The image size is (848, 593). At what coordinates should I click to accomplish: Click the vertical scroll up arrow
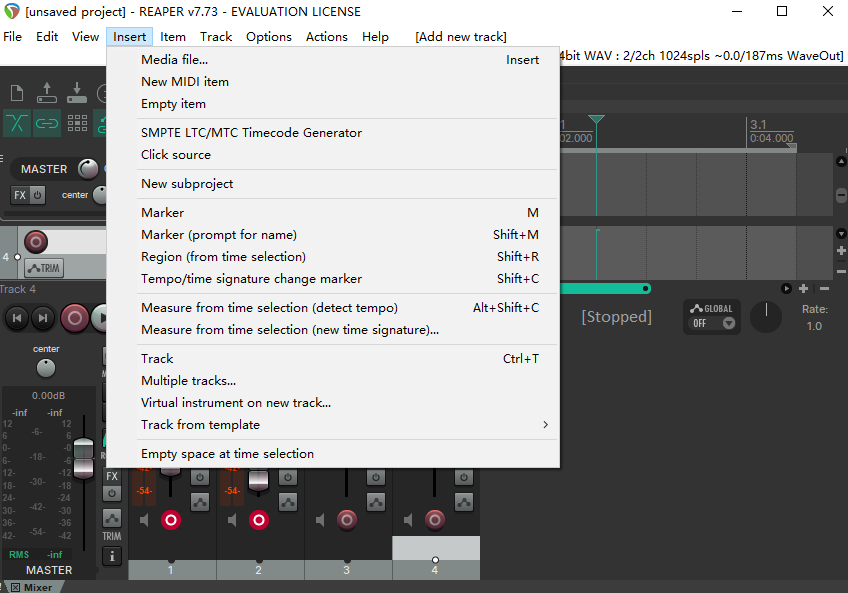(x=841, y=161)
